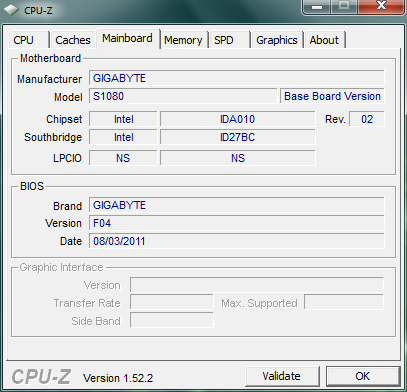407x392 pixels.
Task: Click the Side Band field
Action: click(172, 321)
